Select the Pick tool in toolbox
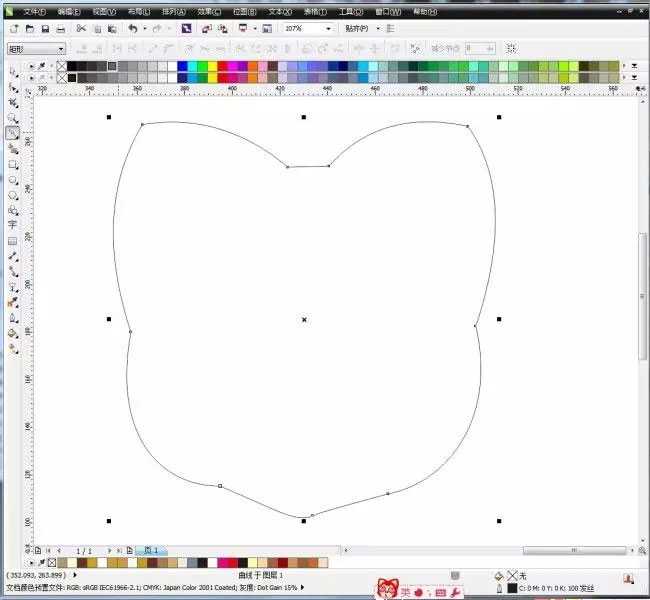 [13, 72]
